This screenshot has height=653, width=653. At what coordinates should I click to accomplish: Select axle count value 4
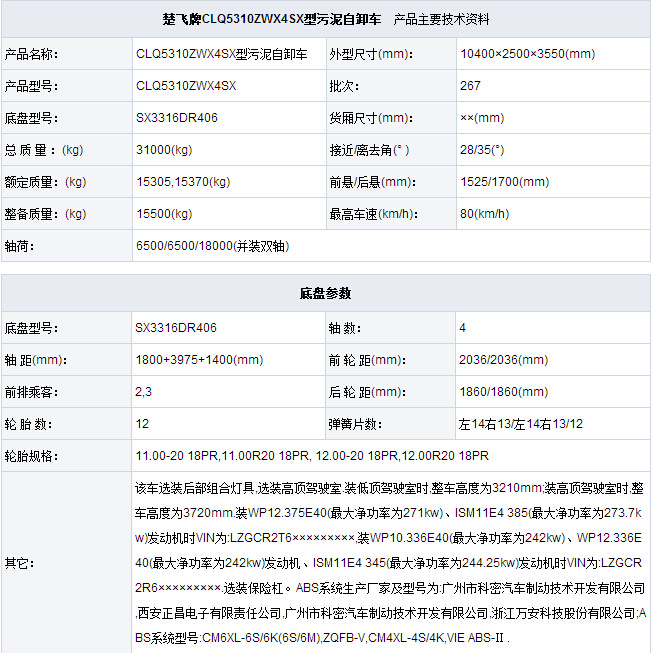coord(462,328)
